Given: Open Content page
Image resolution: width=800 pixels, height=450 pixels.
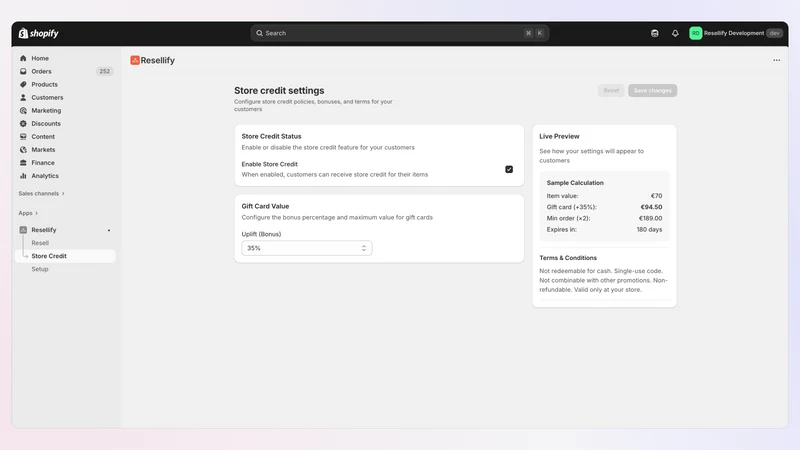Looking at the screenshot, I should [x=43, y=137].
